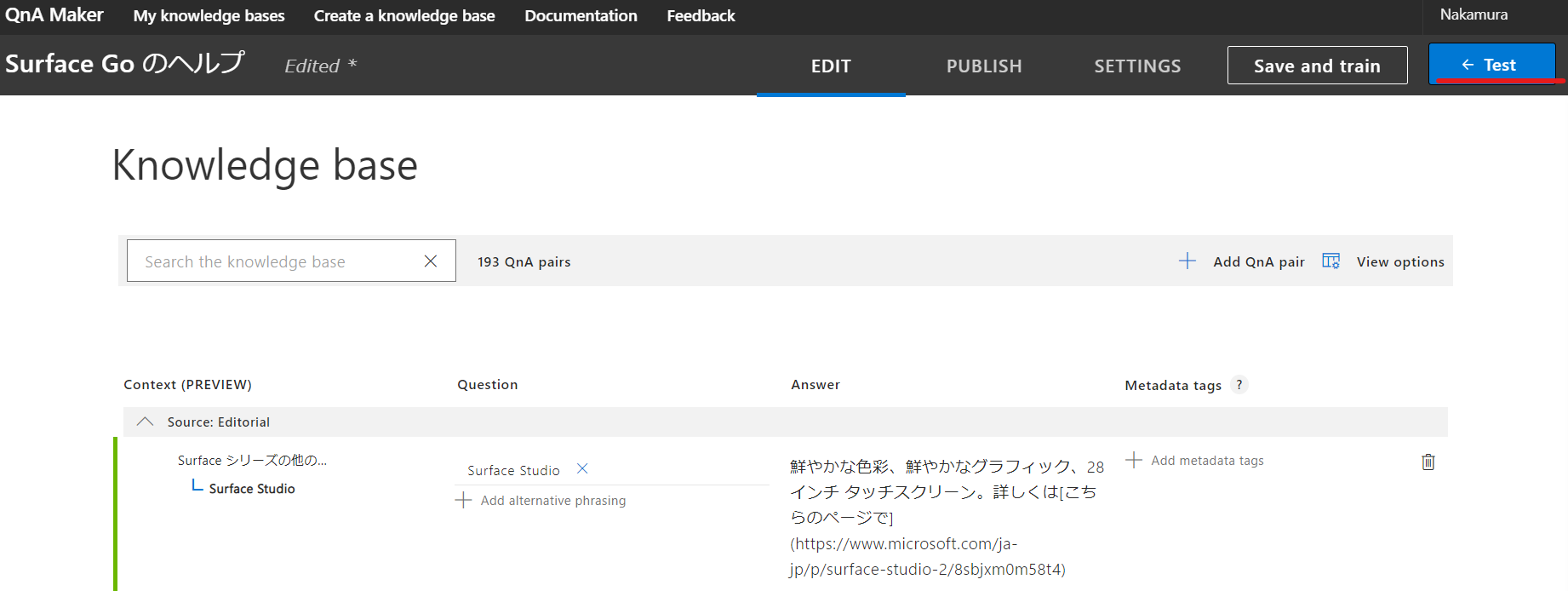Click Add metadata tags

pos(1207,461)
